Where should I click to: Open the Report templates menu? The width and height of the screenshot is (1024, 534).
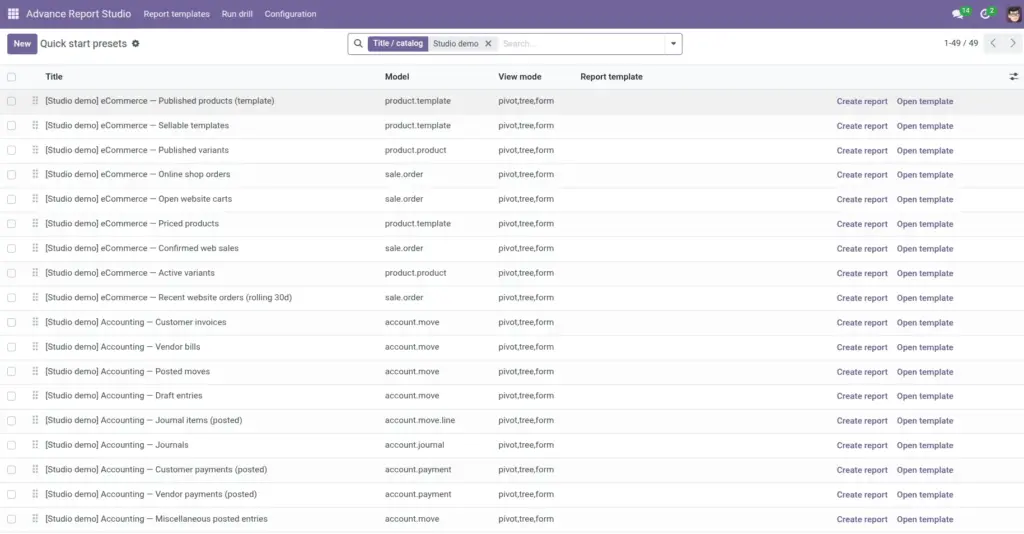tap(176, 14)
